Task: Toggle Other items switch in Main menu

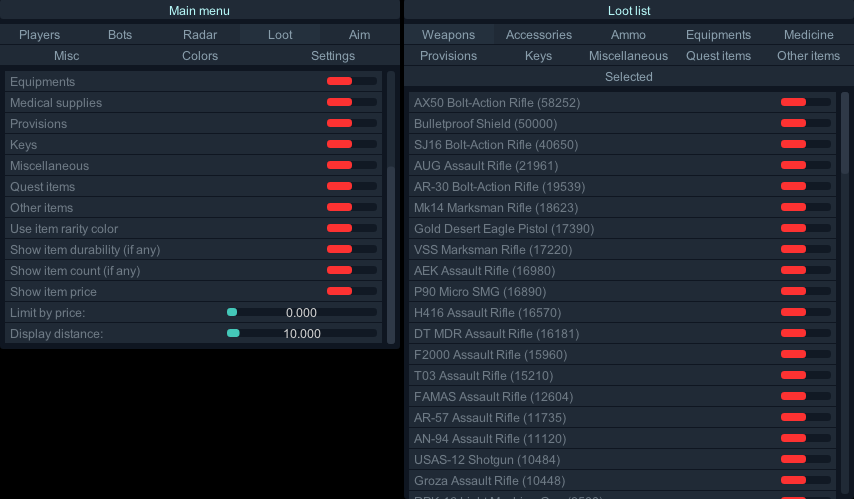Action: click(352, 207)
